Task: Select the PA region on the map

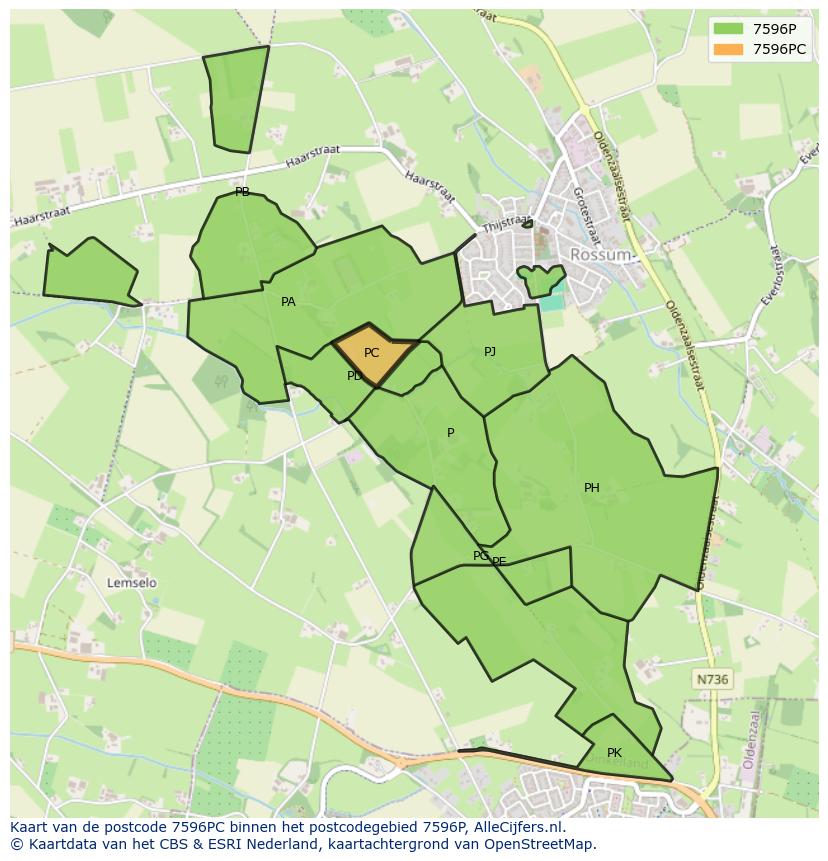Action: coord(288,302)
